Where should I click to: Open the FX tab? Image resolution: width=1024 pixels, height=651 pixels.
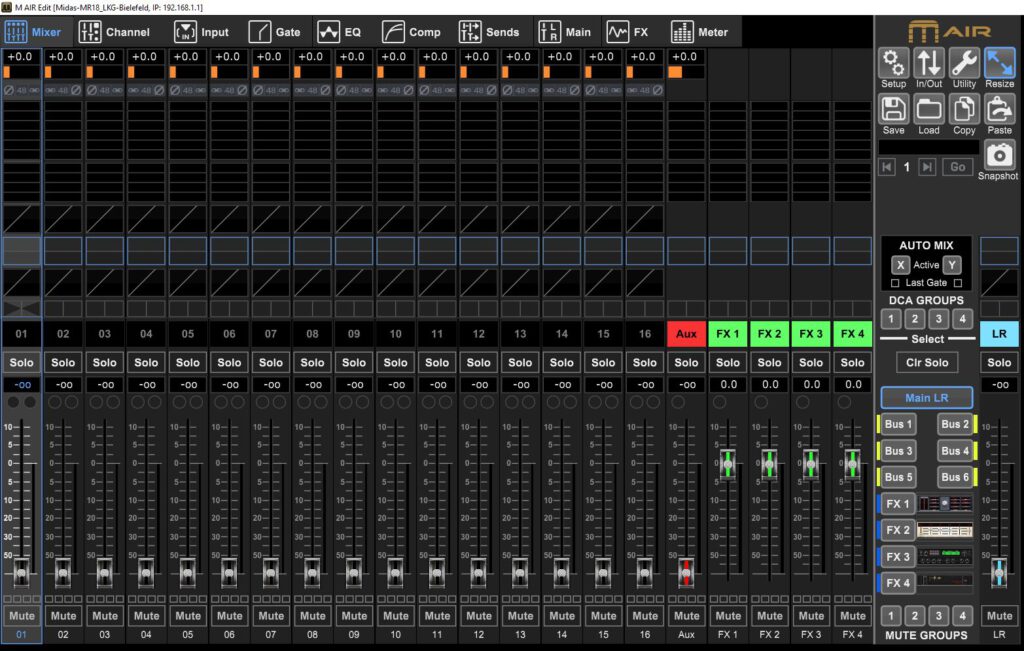(x=628, y=32)
